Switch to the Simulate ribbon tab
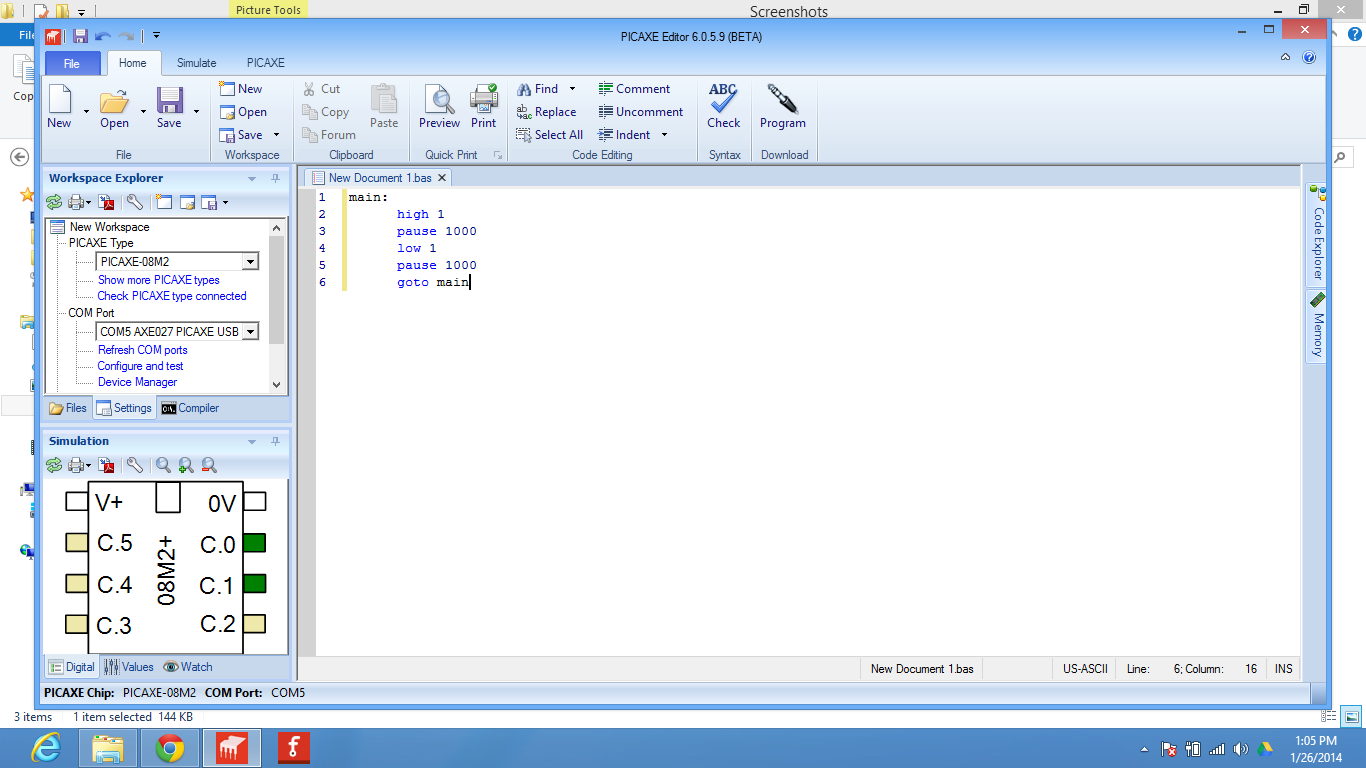This screenshot has height=768, width=1366. (196, 62)
